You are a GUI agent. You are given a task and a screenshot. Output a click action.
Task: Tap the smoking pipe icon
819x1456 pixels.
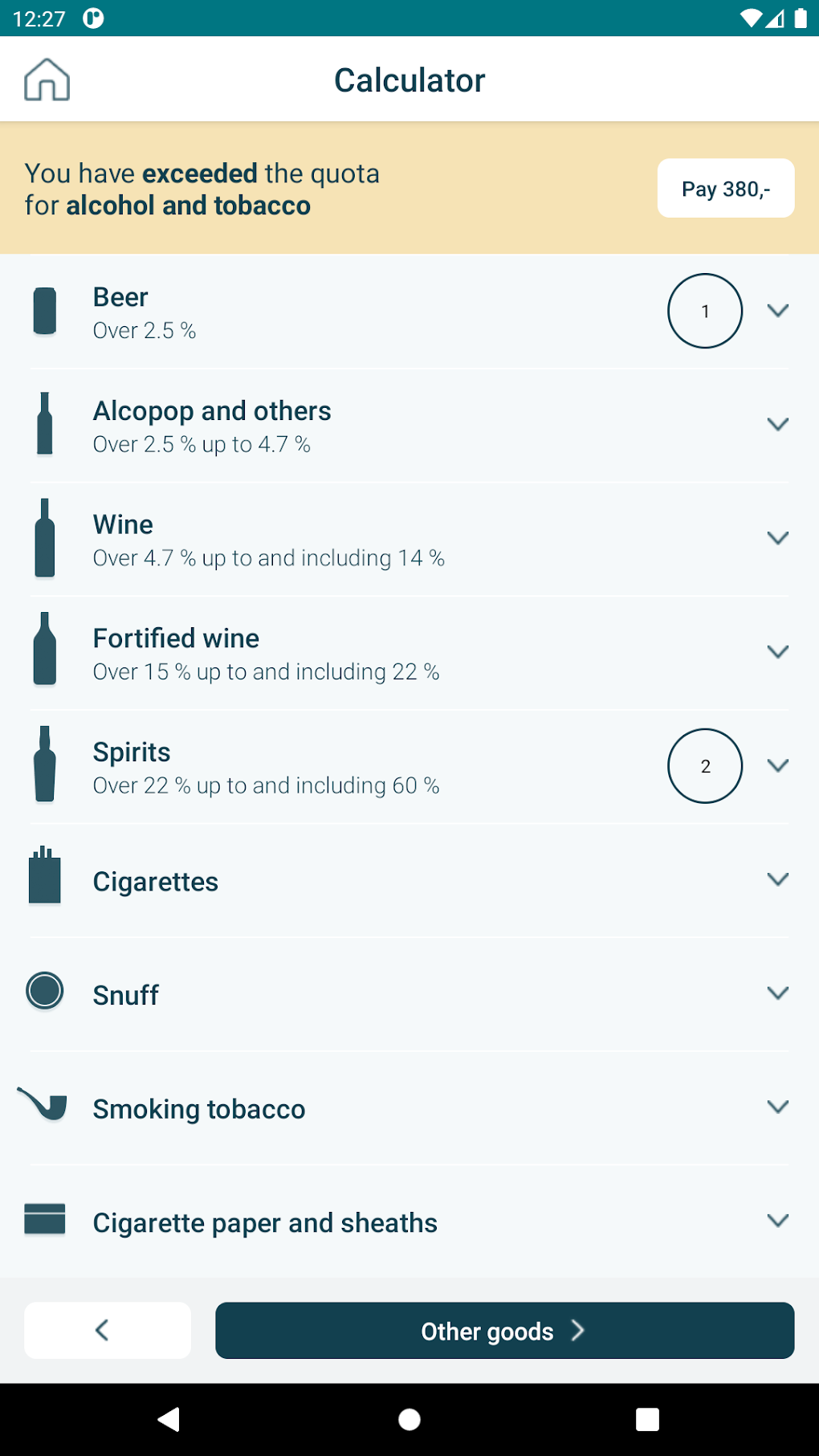pyautogui.click(x=43, y=1104)
